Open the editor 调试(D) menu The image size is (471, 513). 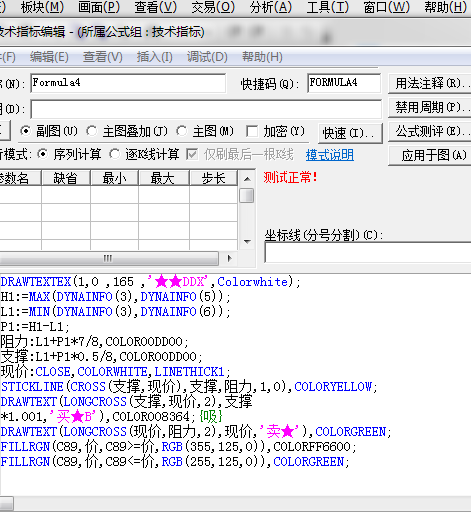[x=207, y=57]
